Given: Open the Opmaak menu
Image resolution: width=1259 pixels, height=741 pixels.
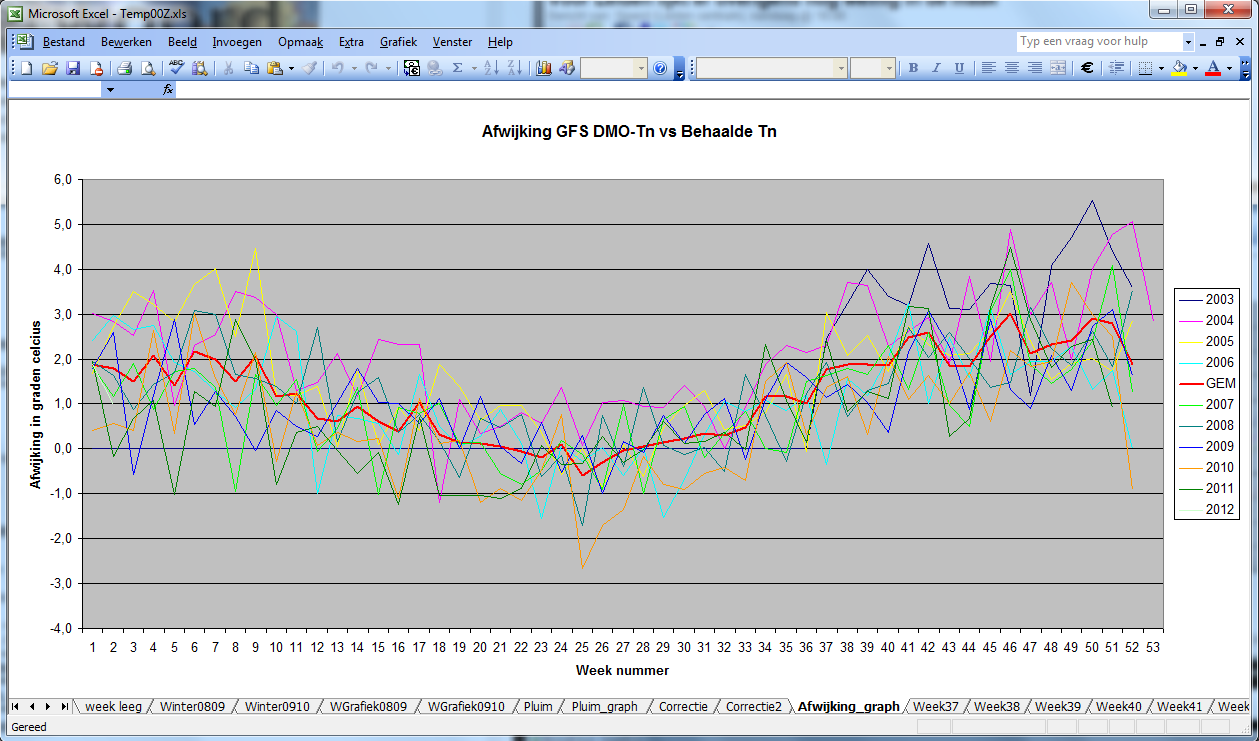Looking at the screenshot, I should pos(300,42).
